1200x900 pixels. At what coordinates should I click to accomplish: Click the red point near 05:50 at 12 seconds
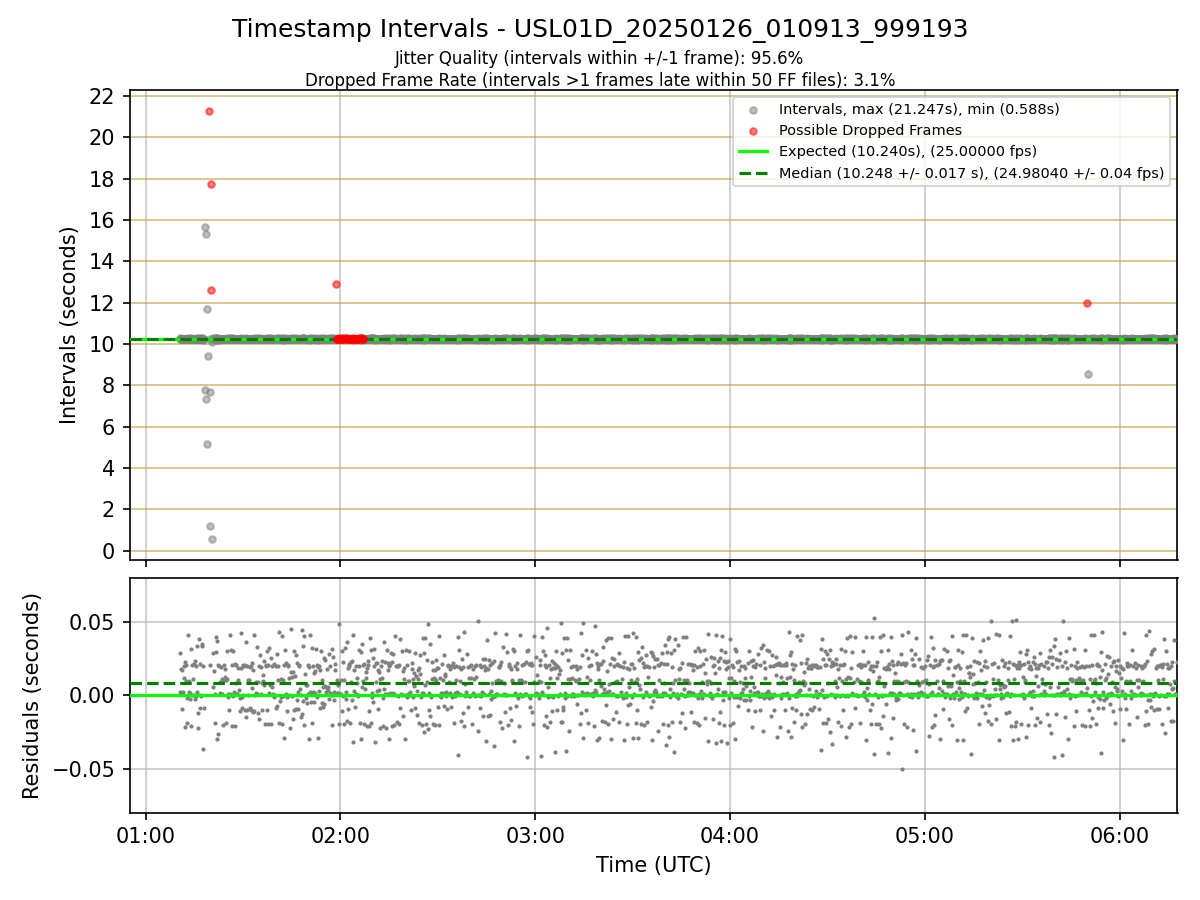[x=1087, y=303]
